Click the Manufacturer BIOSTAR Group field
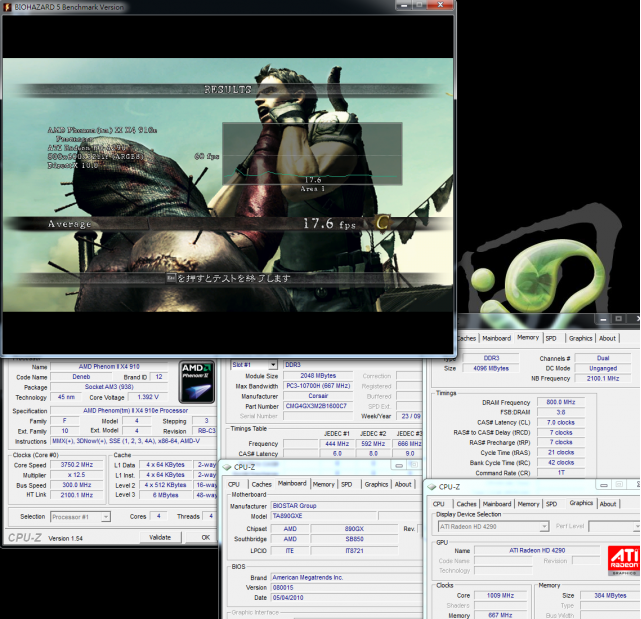Image resolution: width=641 pixels, height=619 pixels. point(345,506)
